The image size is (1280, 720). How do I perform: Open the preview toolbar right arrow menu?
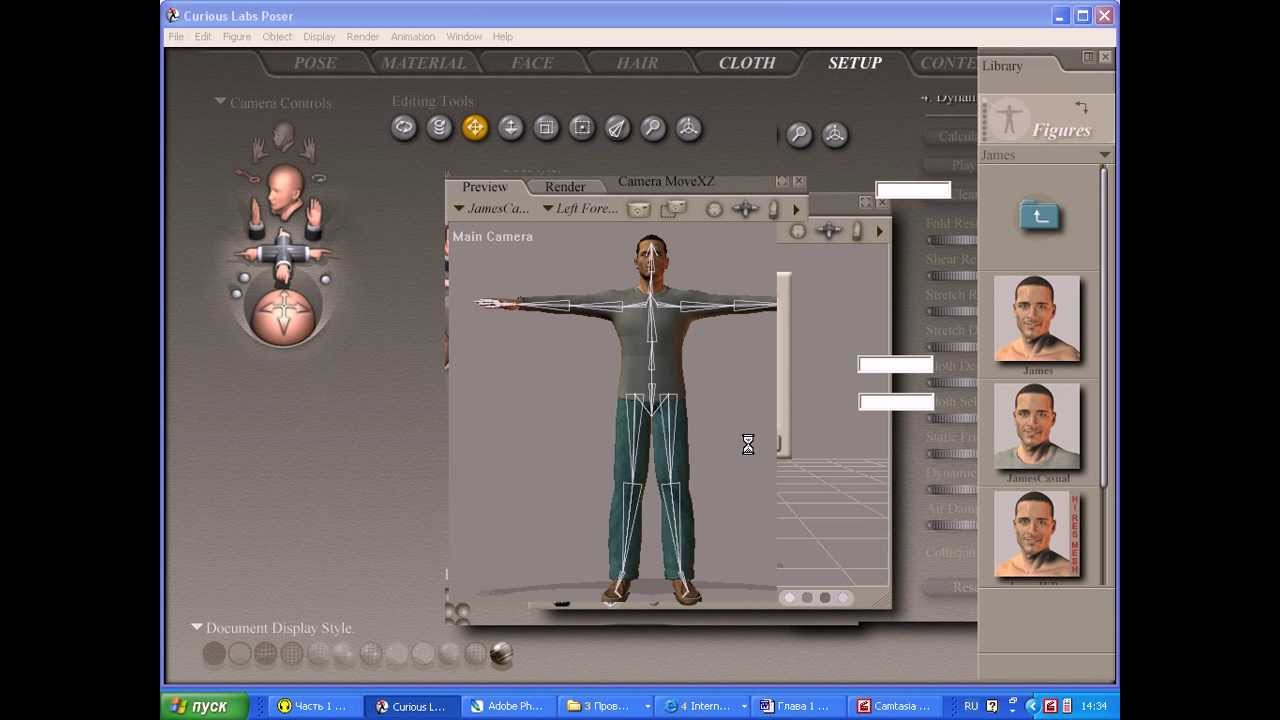[796, 209]
